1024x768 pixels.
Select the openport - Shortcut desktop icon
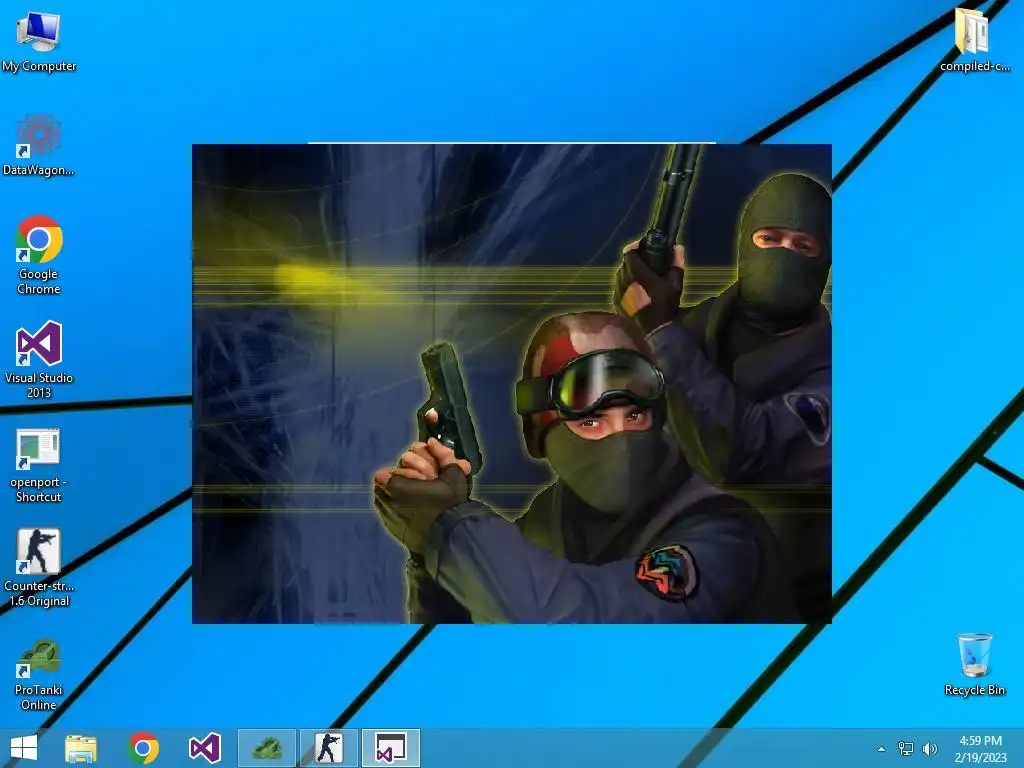point(39,465)
